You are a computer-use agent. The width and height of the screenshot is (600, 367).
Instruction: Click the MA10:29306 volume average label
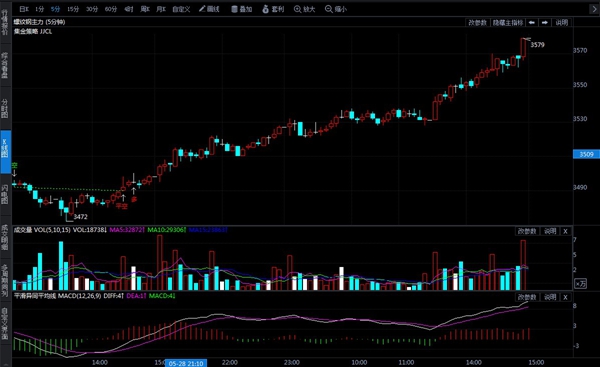[166, 230]
